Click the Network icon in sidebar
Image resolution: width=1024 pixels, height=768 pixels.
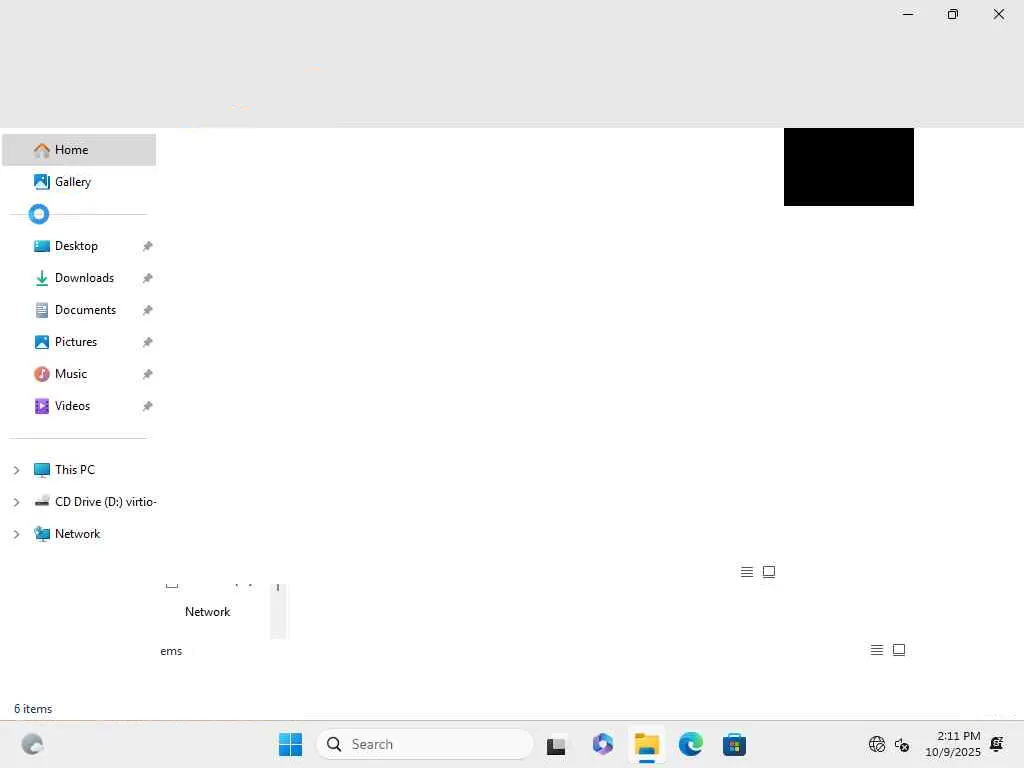tap(42, 534)
